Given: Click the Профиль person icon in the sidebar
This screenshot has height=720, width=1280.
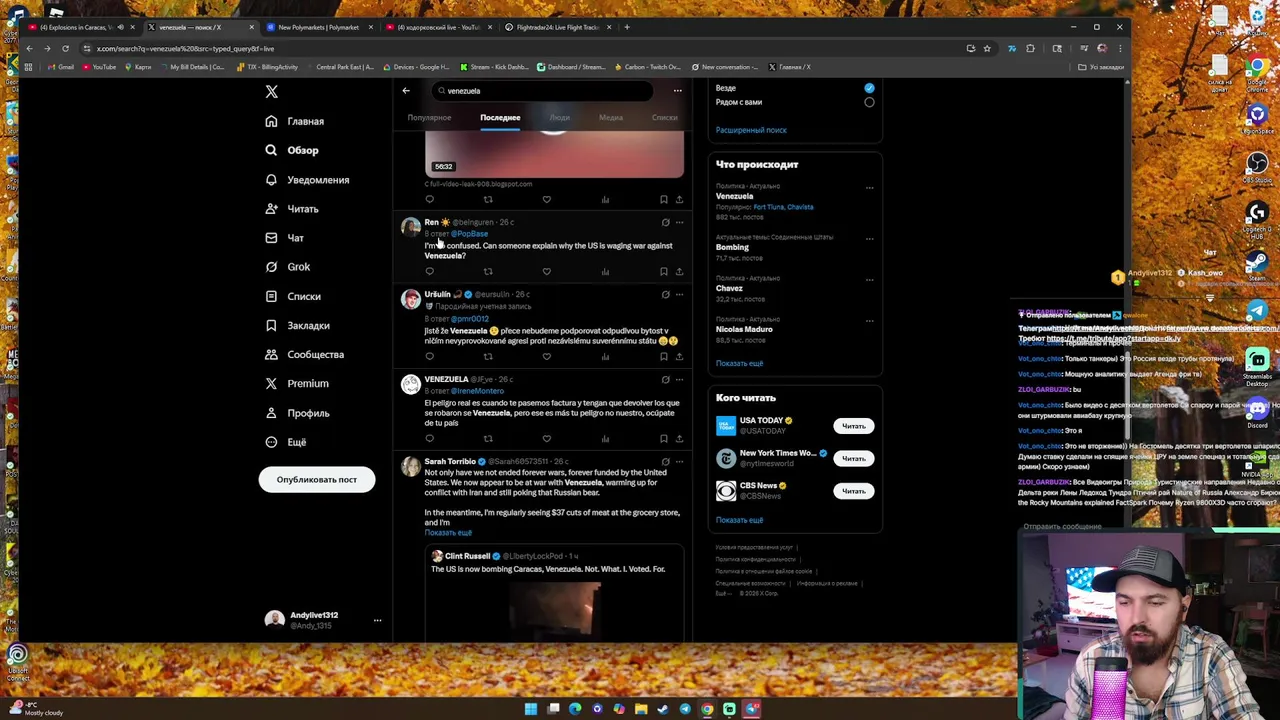Looking at the screenshot, I should click(x=271, y=413).
